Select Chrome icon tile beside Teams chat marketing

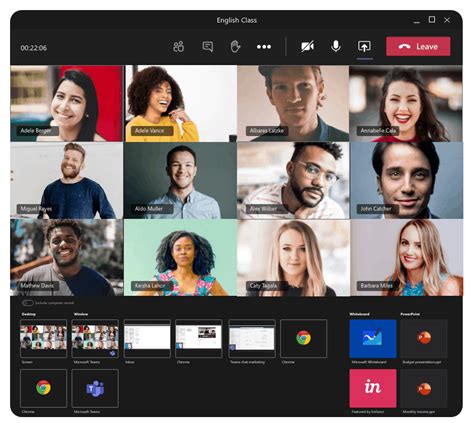pyautogui.click(x=304, y=338)
